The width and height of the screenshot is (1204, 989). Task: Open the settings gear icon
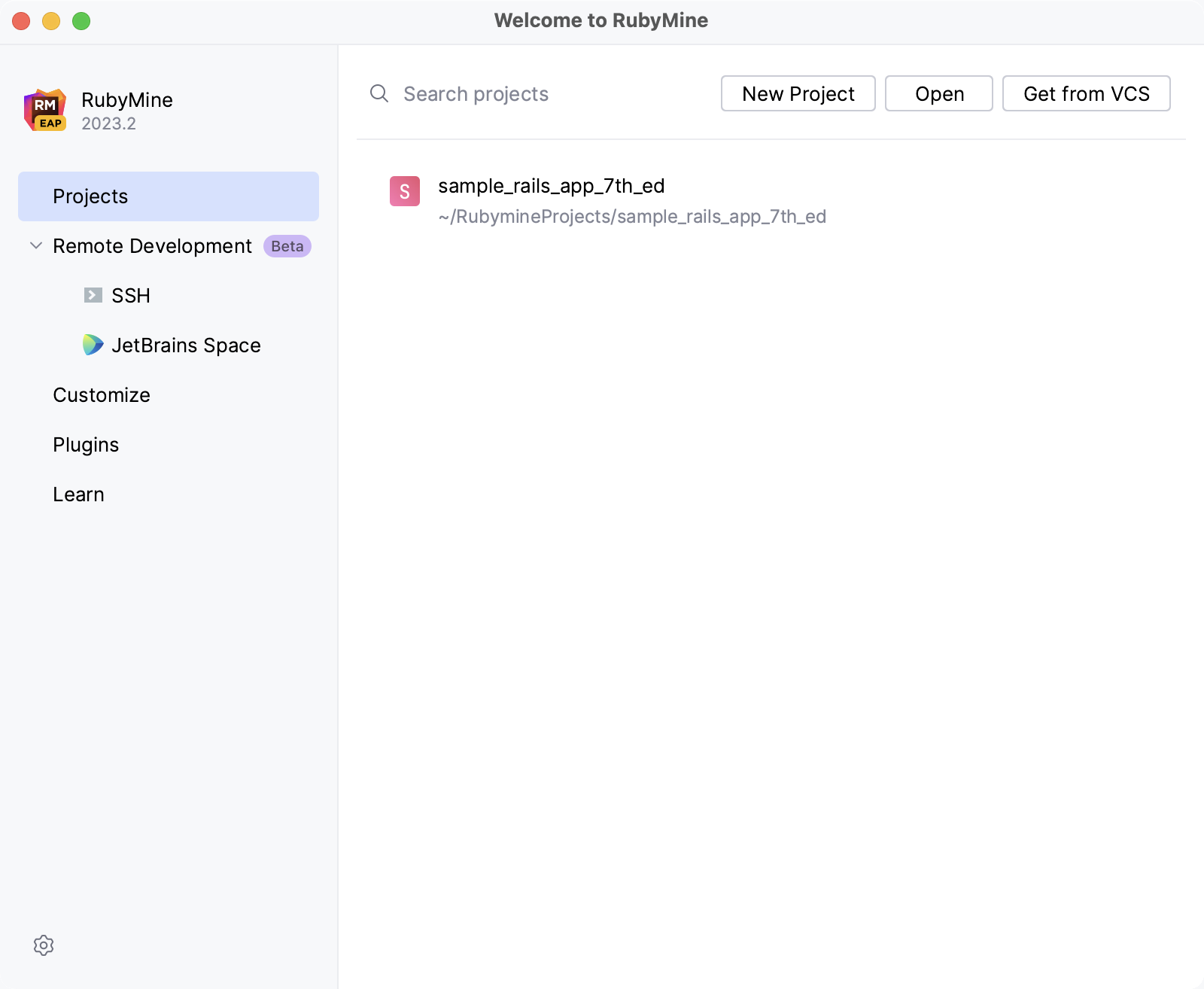[x=44, y=945]
